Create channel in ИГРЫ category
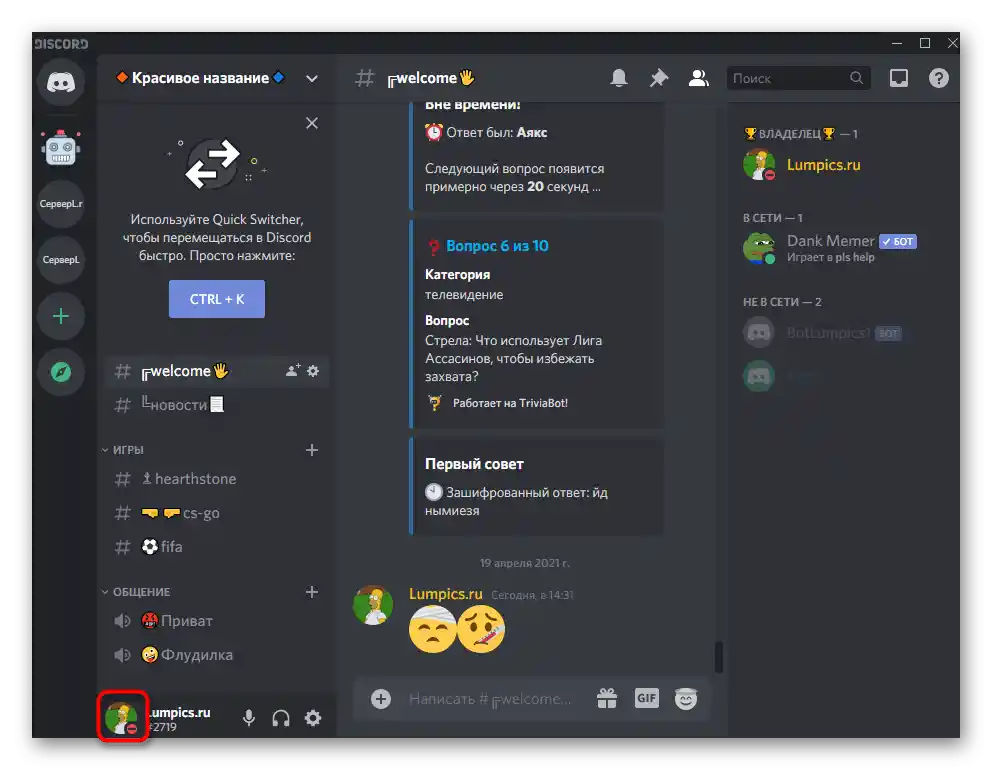 pyautogui.click(x=311, y=450)
